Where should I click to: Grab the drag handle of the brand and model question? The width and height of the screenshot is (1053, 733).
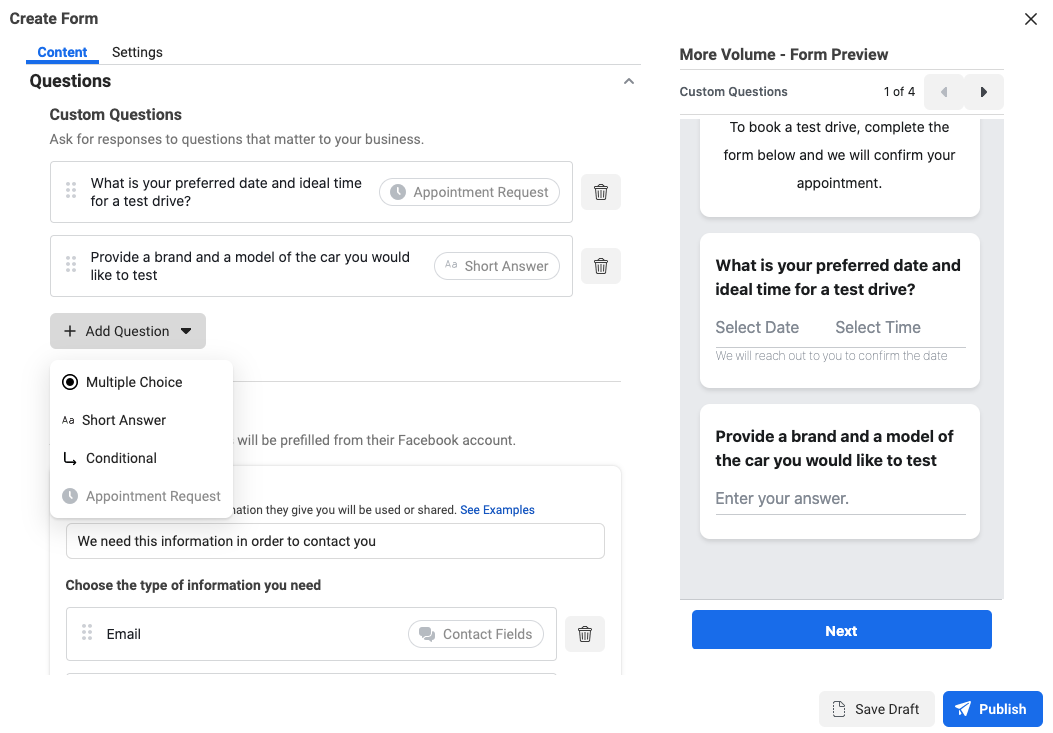pos(71,265)
